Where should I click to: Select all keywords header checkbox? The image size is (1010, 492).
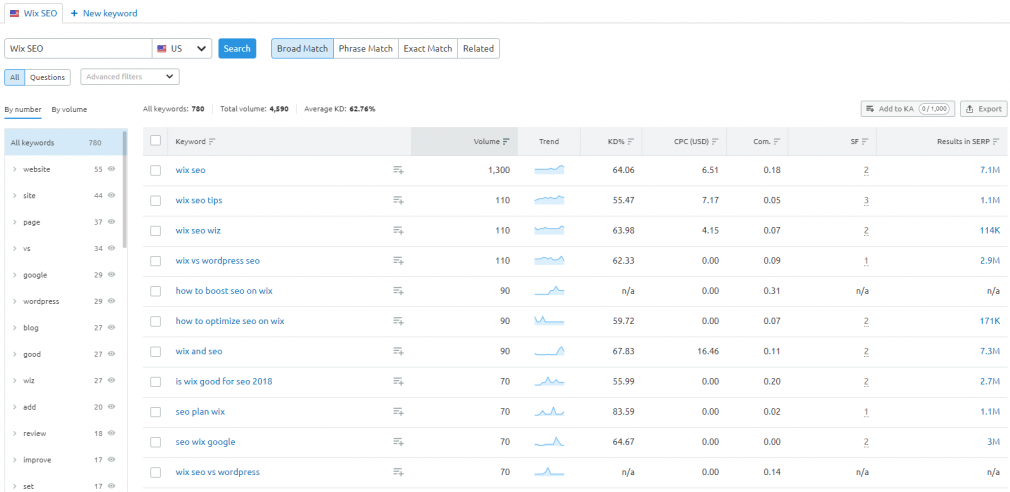tap(155, 140)
